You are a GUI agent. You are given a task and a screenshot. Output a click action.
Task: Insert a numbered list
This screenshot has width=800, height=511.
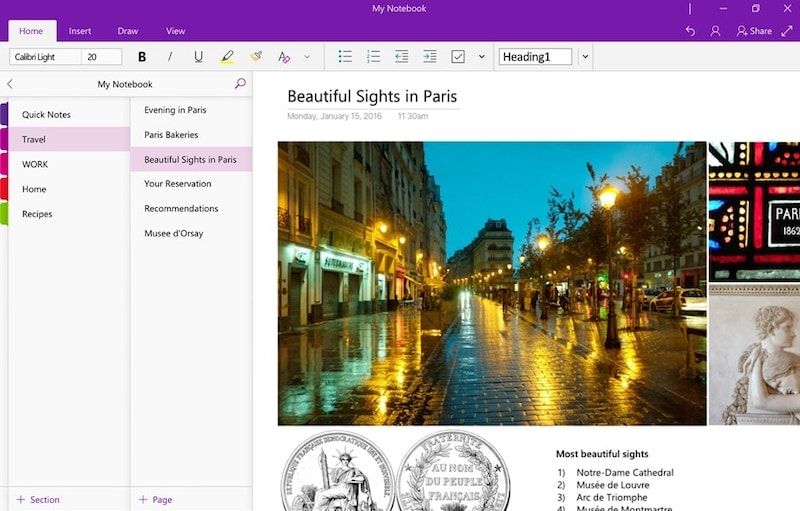(373, 57)
